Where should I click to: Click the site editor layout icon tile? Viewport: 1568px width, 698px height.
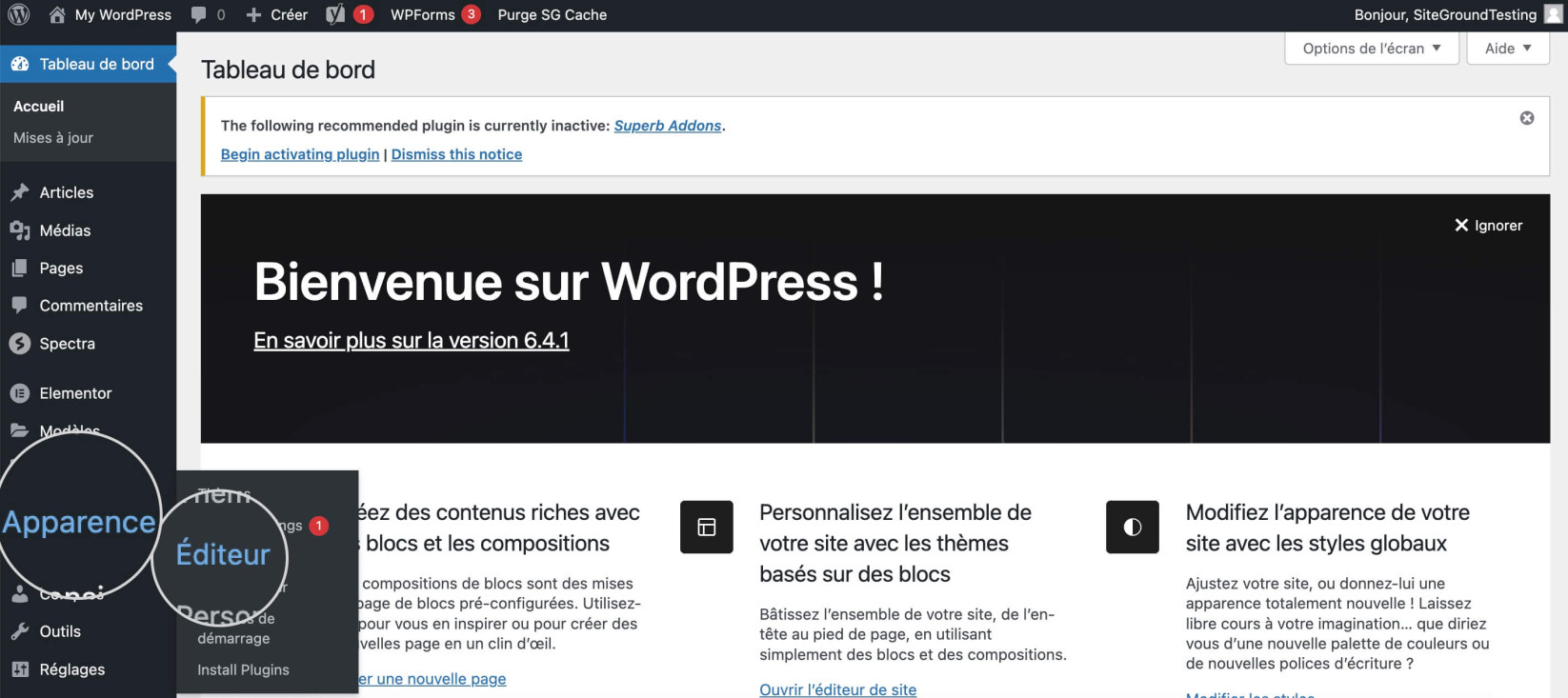coord(707,528)
